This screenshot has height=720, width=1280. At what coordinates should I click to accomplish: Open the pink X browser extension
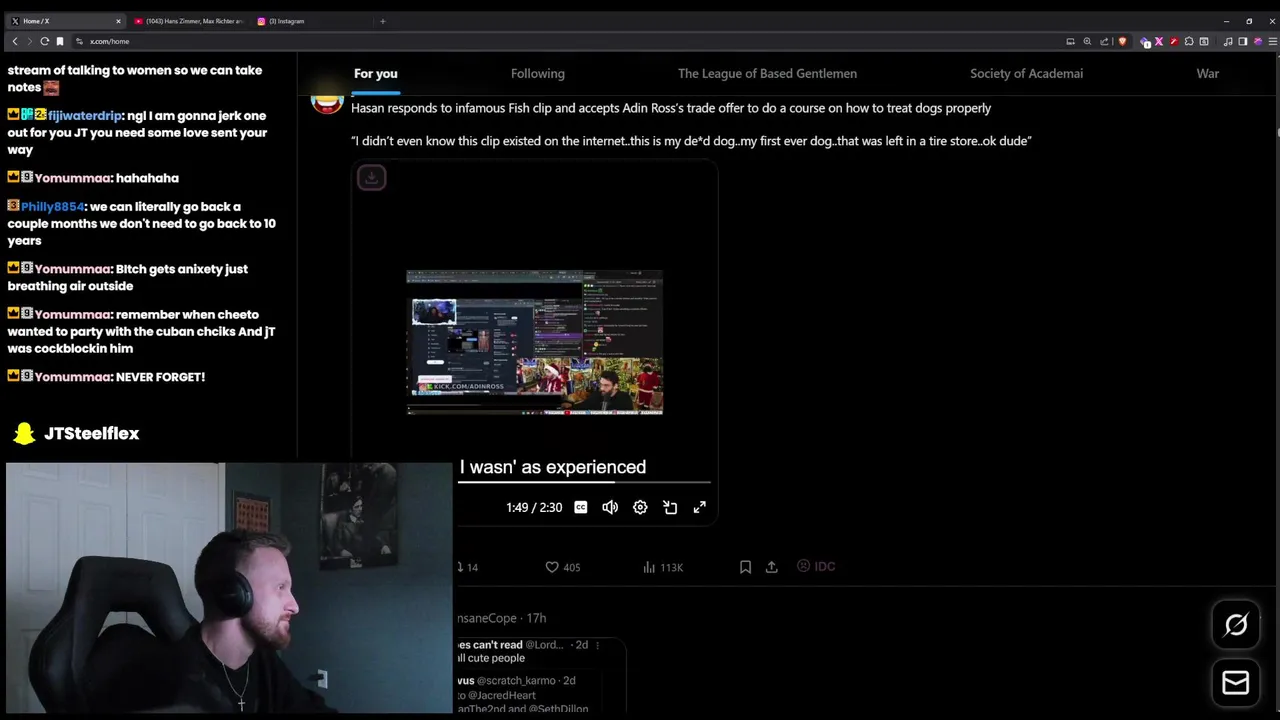point(1159,41)
